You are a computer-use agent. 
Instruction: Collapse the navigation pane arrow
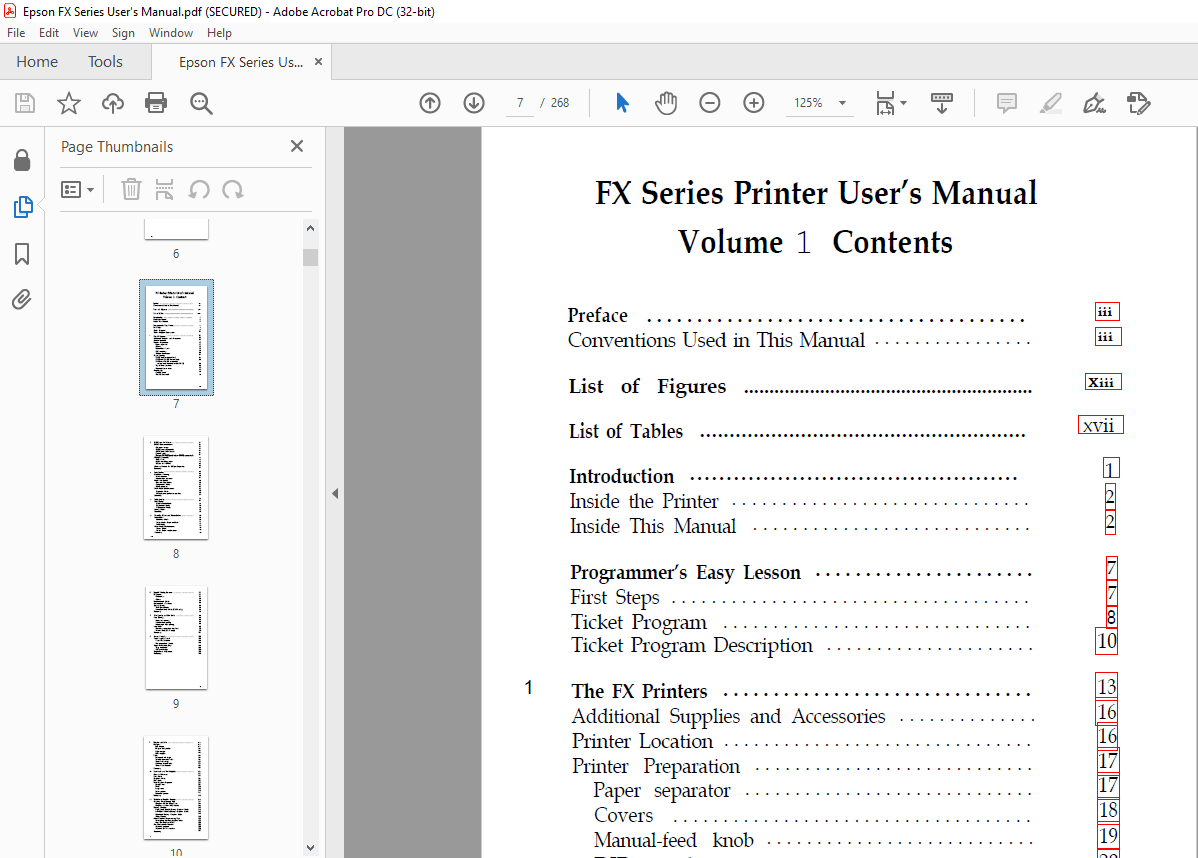(x=335, y=494)
